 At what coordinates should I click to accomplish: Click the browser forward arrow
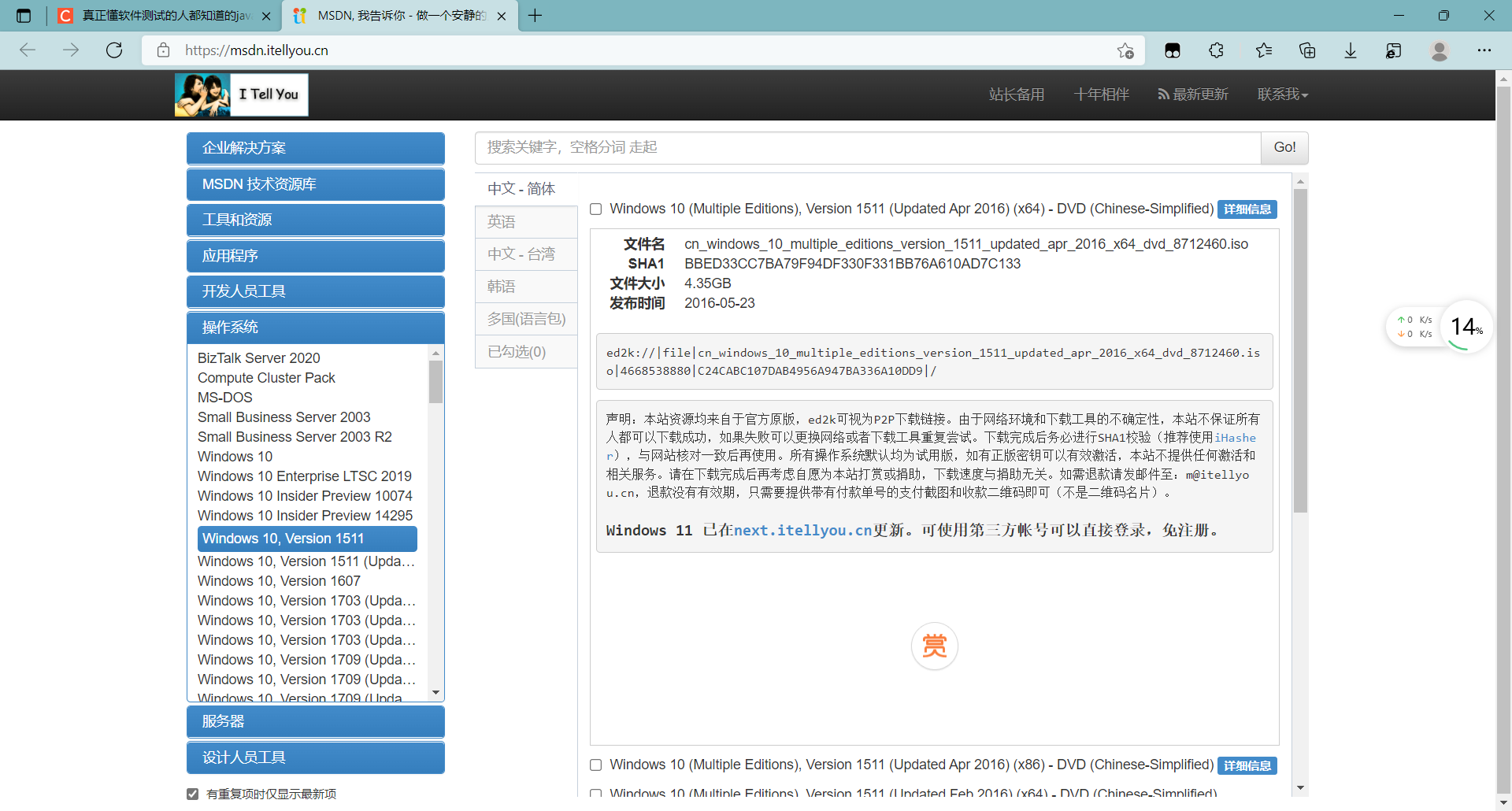coord(71,50)
